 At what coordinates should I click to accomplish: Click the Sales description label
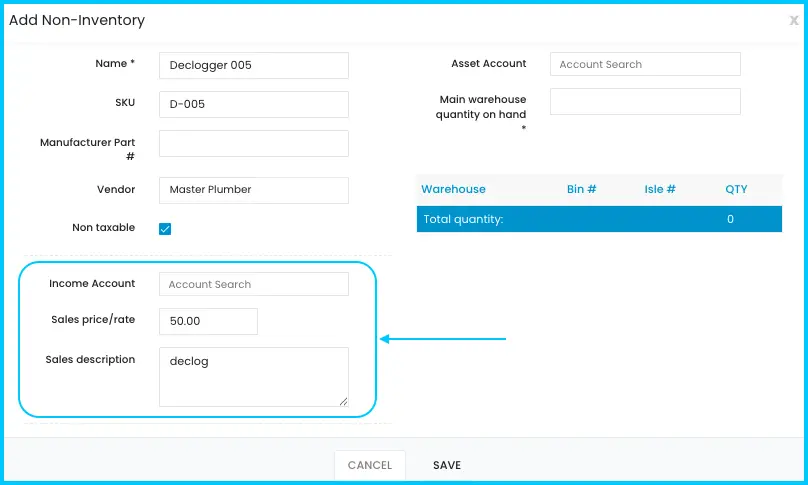click(90, 359)
